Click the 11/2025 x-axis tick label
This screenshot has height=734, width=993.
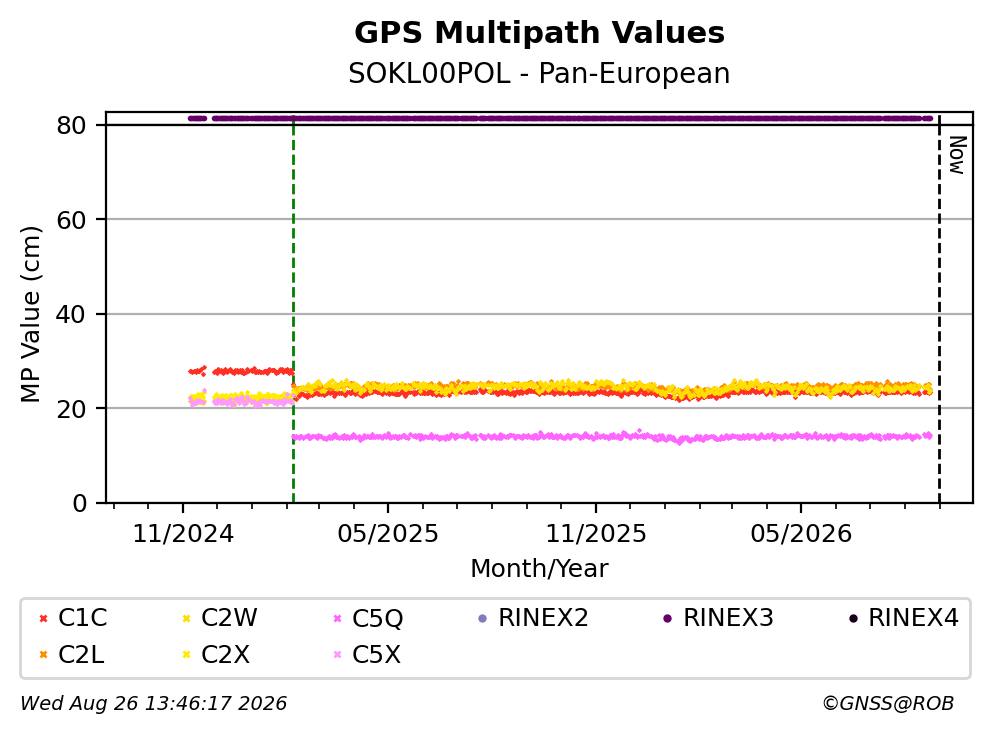(x=596, y=534)
